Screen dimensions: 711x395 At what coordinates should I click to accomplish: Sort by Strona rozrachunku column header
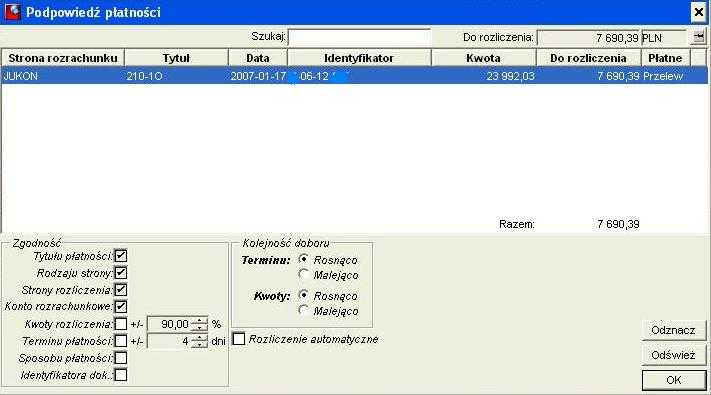[x=63, y=58]
